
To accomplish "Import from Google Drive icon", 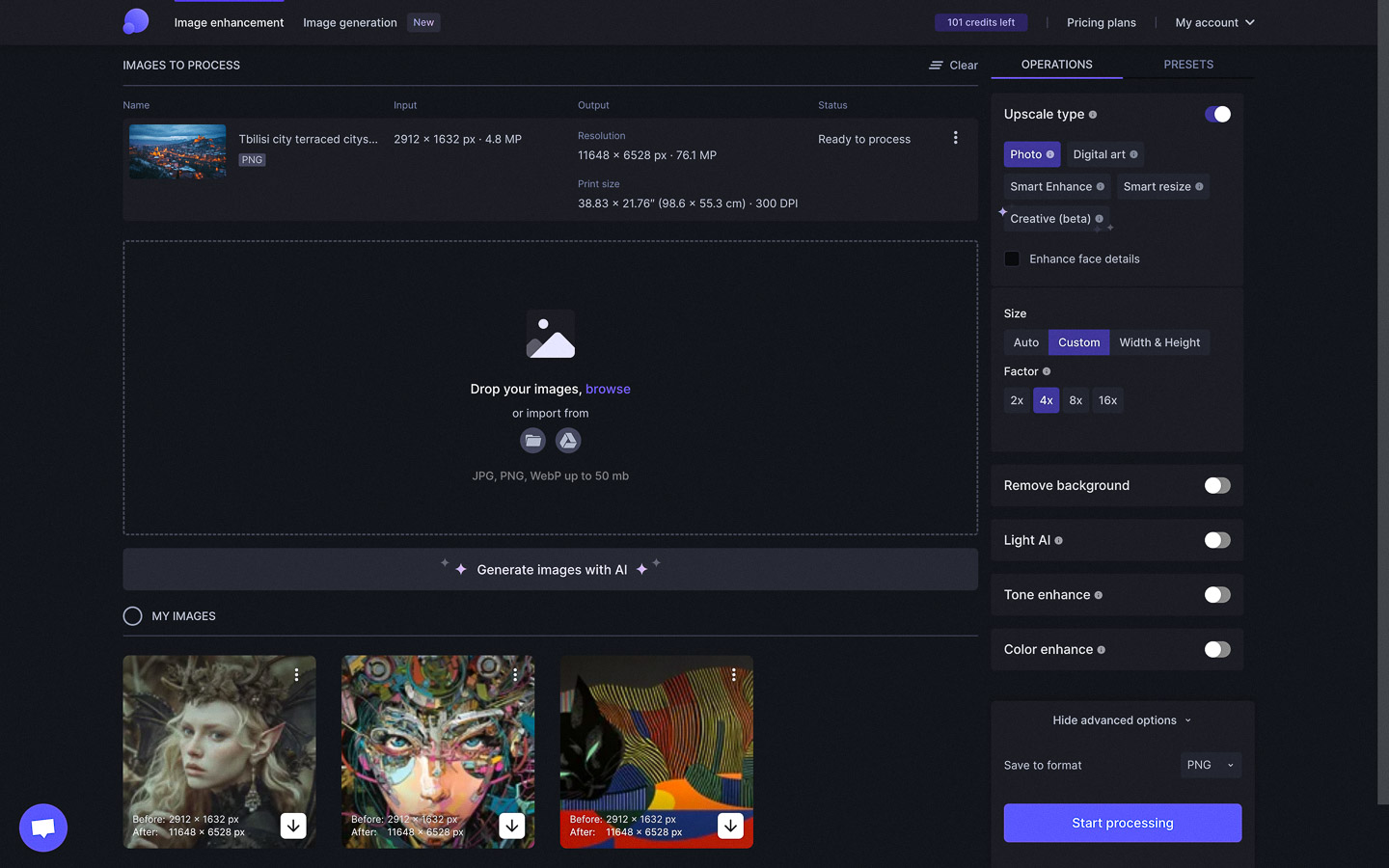I will pos(568,441).
